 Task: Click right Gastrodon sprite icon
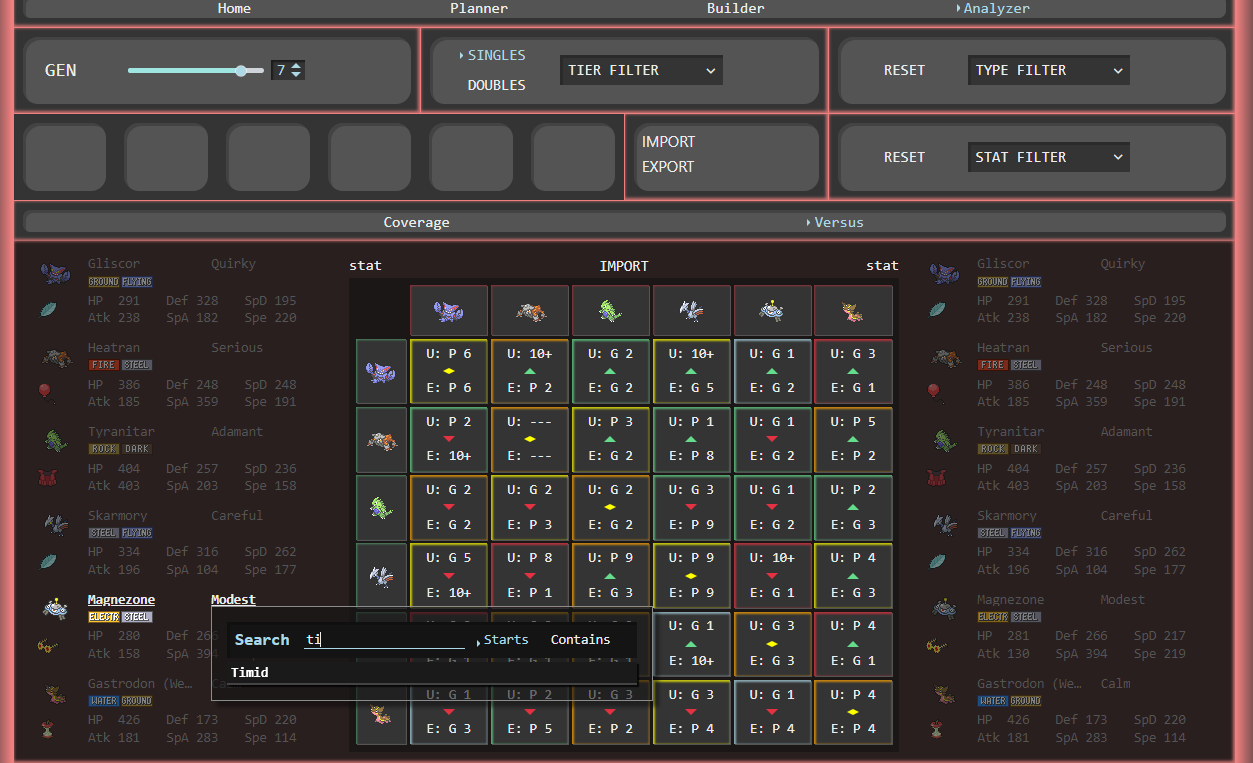coord(944,692)
